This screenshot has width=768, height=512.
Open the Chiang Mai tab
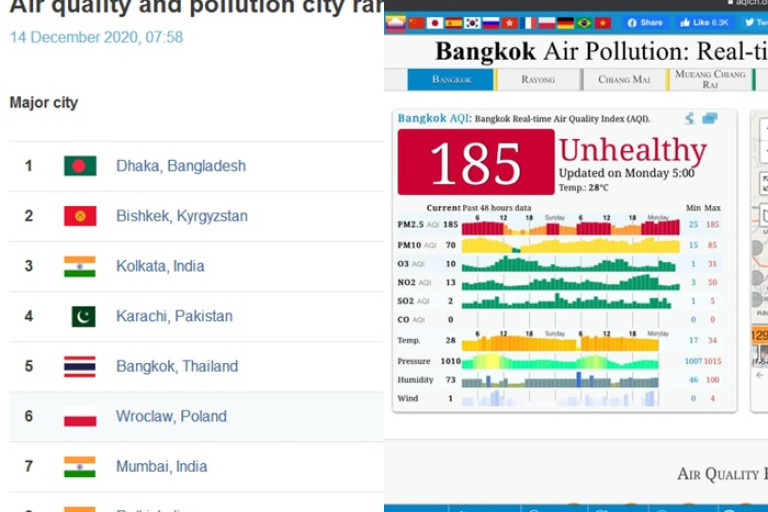624,79
